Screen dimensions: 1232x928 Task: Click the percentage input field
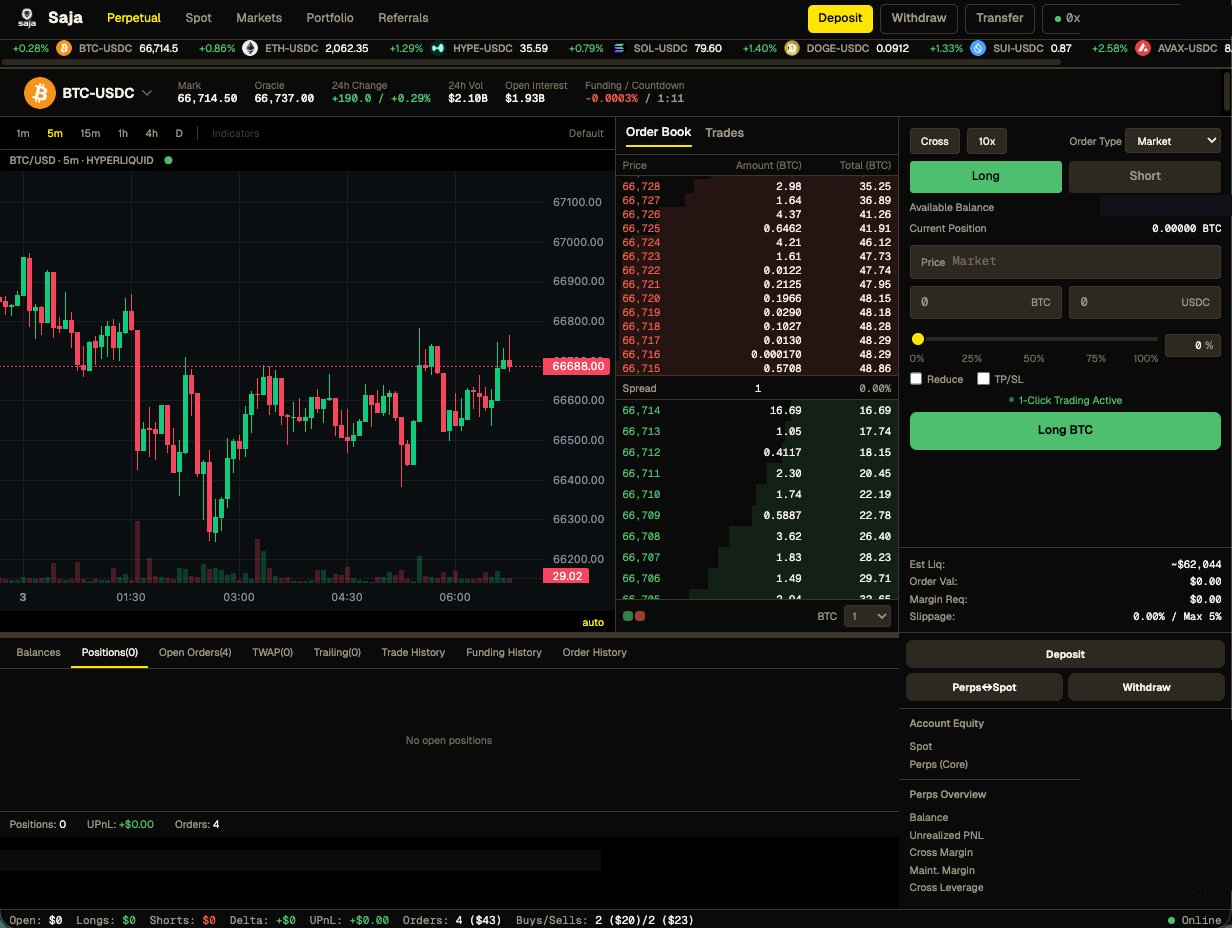coord(1193,345)
